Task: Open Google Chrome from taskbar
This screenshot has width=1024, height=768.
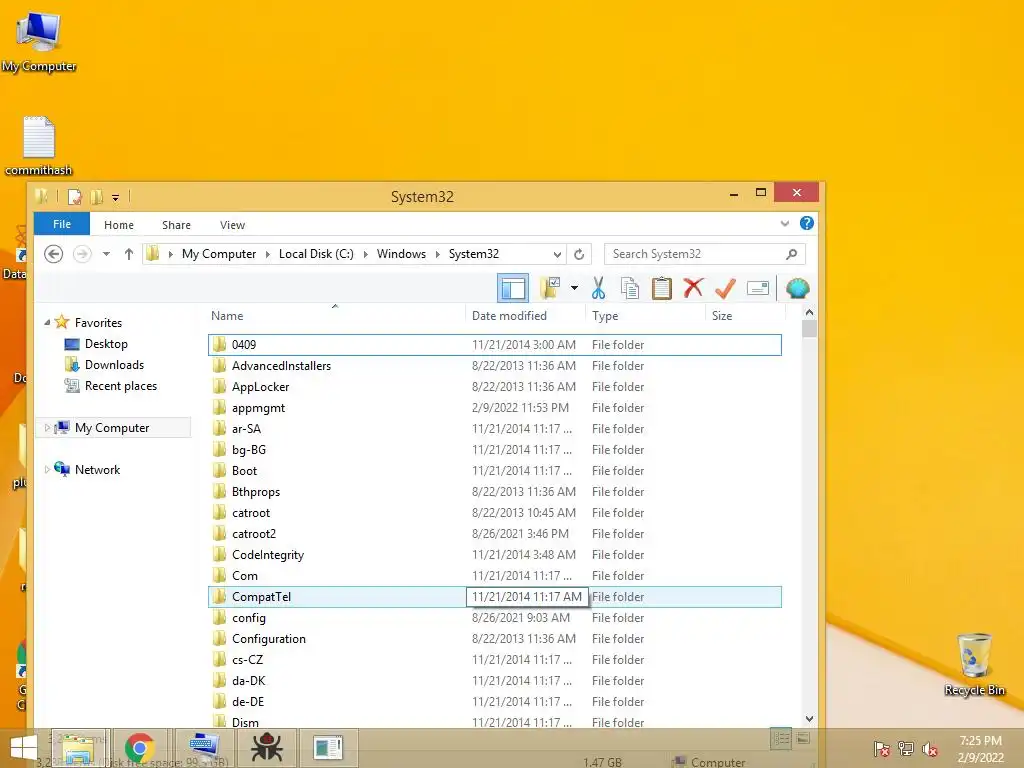Action: [x=140, y=748]
